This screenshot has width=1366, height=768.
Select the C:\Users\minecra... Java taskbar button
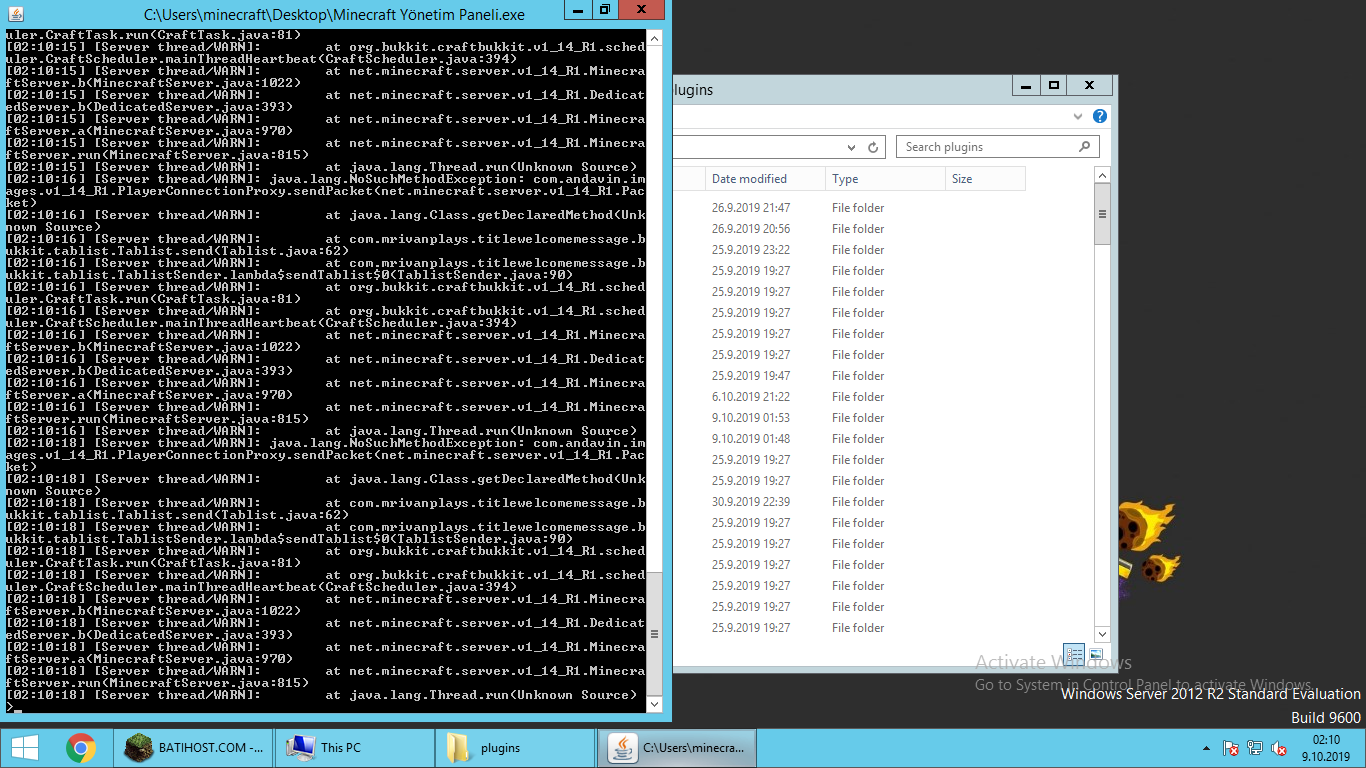(x=677, y=747)
